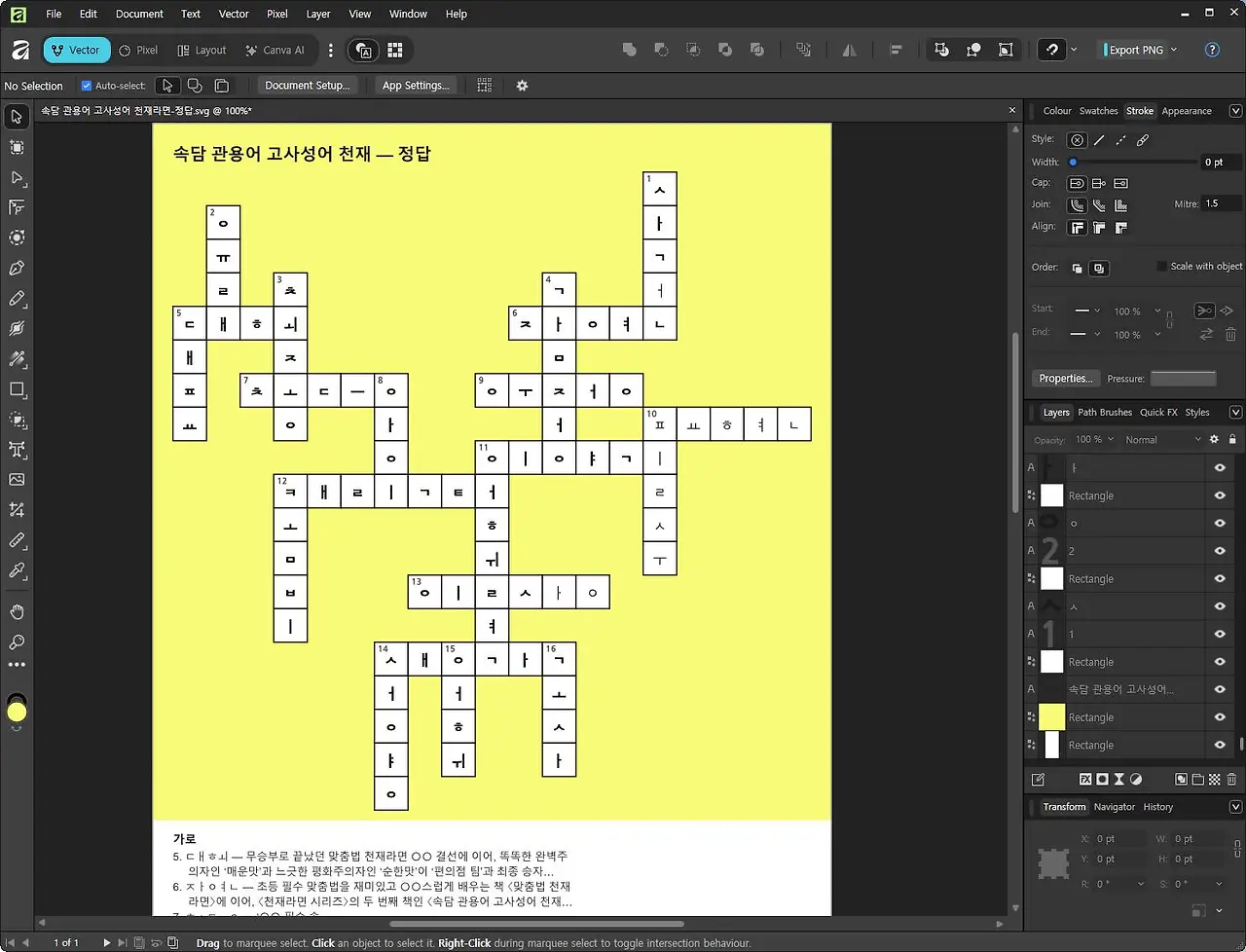The image size is (1246, 952).
Task: Activate the Artistic Text tool
Action: [16, 450]
